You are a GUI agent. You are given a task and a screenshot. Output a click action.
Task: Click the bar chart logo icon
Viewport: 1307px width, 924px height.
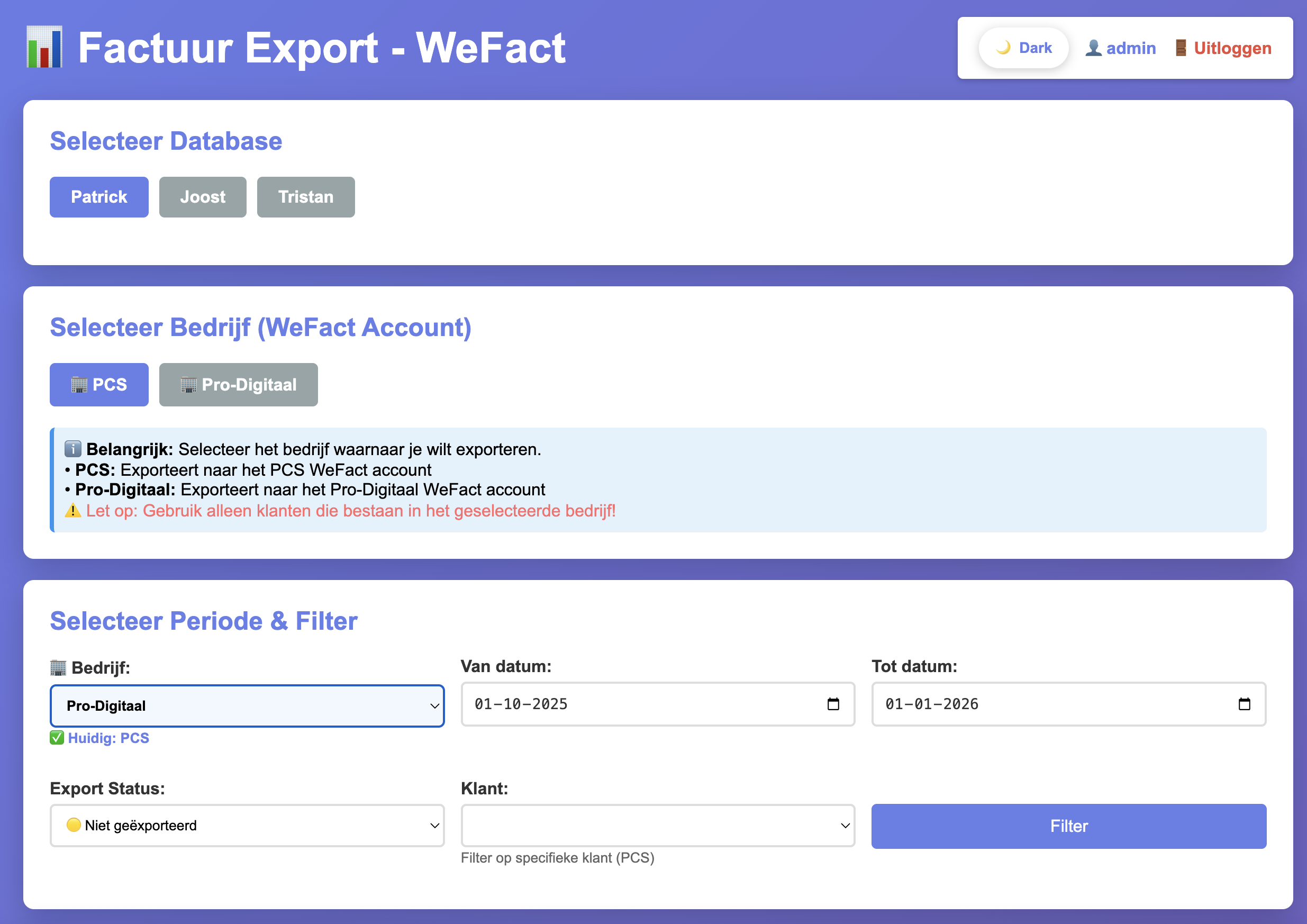tap(44, 48)
